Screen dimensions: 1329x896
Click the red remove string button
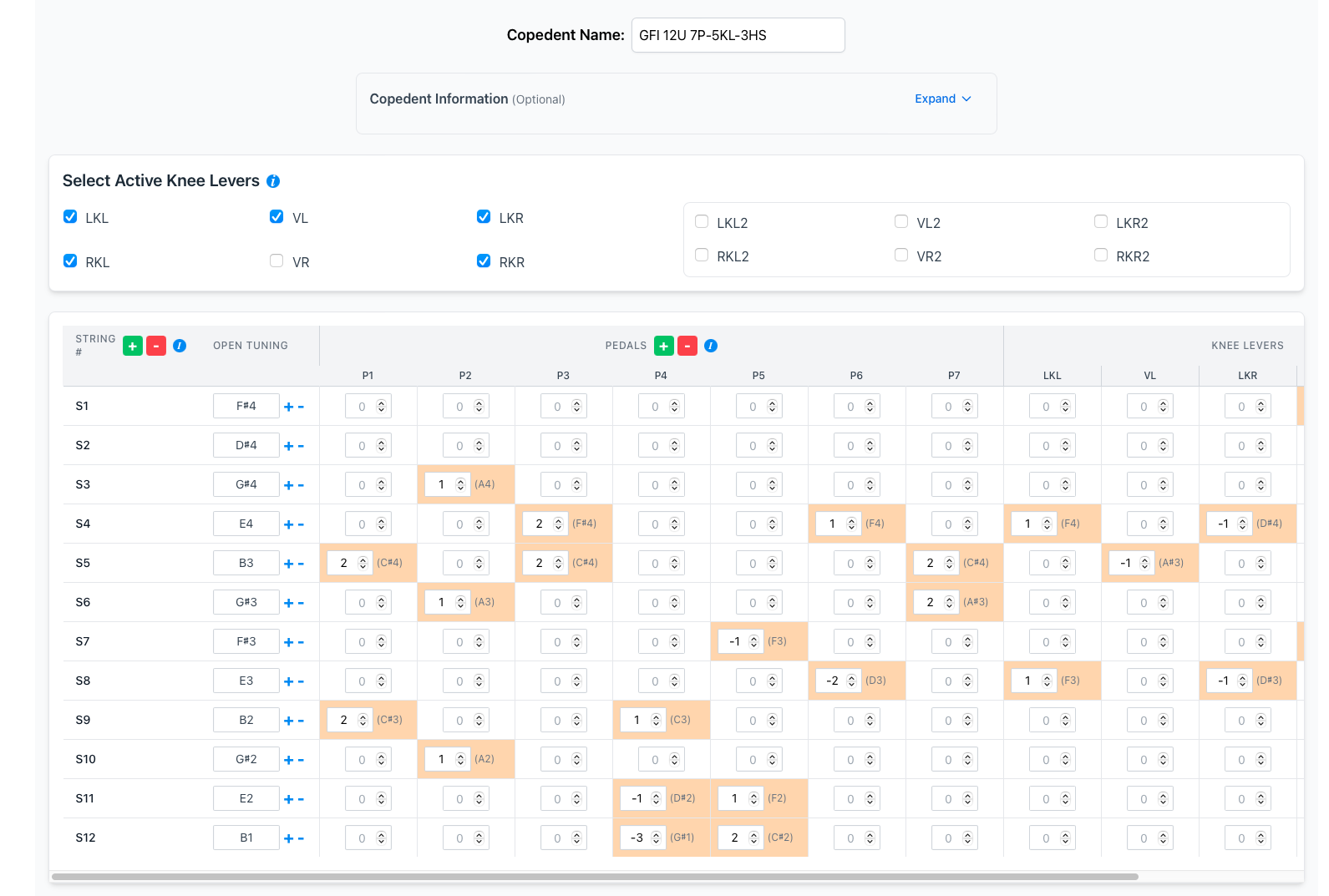156,346
